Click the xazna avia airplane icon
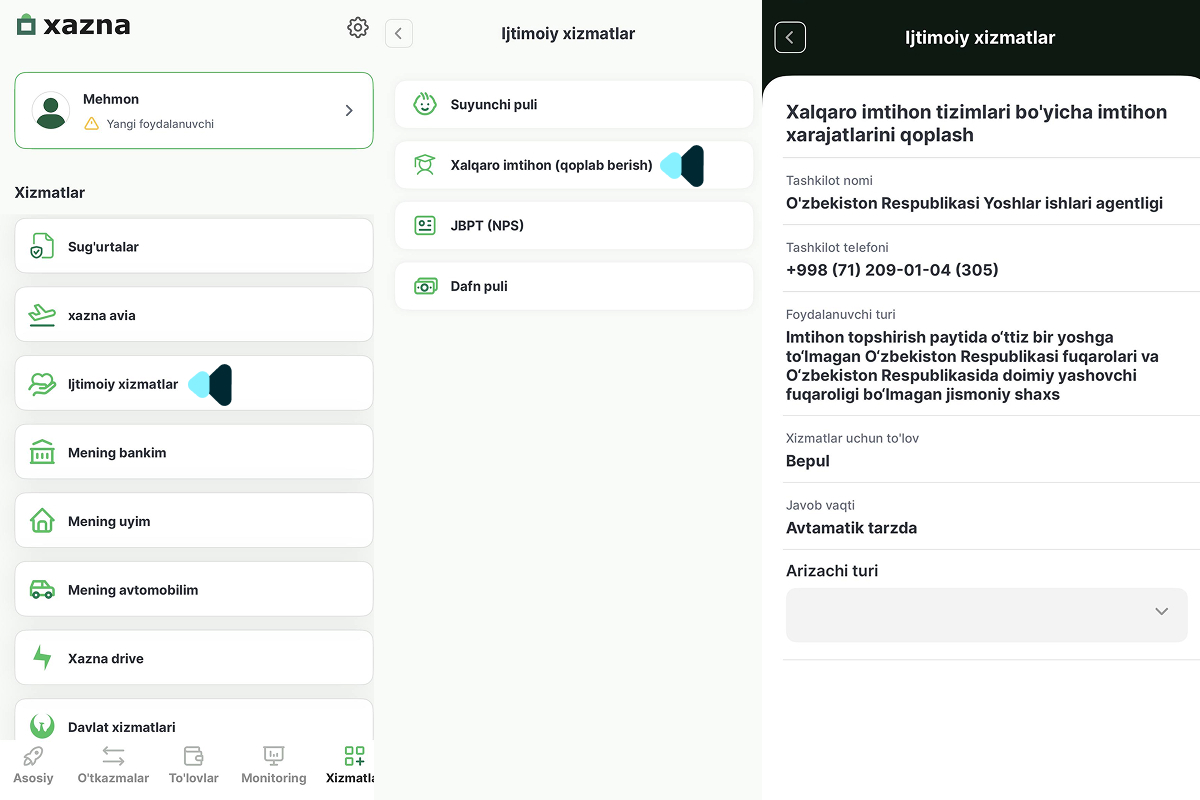1200x800 pixels. click(41, 315)
